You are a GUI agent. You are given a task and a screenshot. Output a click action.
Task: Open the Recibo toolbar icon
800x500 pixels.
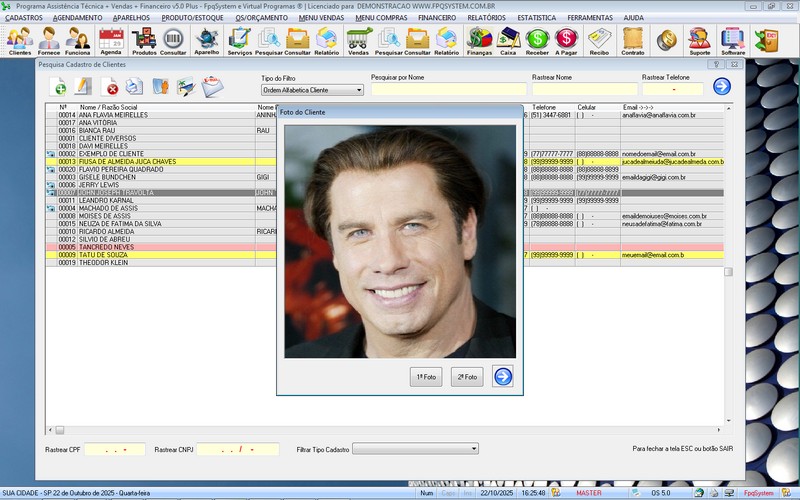(x=599, y=40)
